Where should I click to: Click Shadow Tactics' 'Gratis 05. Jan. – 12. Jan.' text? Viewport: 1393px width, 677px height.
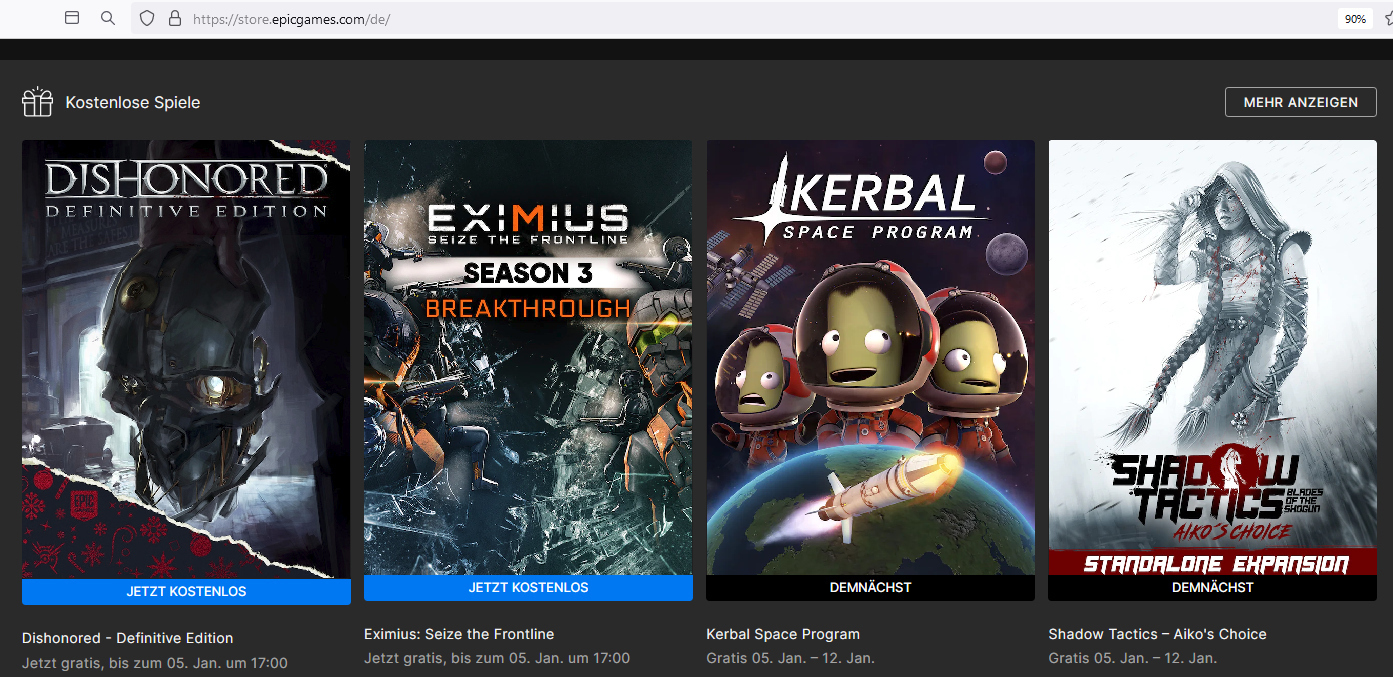(1132, 659)
